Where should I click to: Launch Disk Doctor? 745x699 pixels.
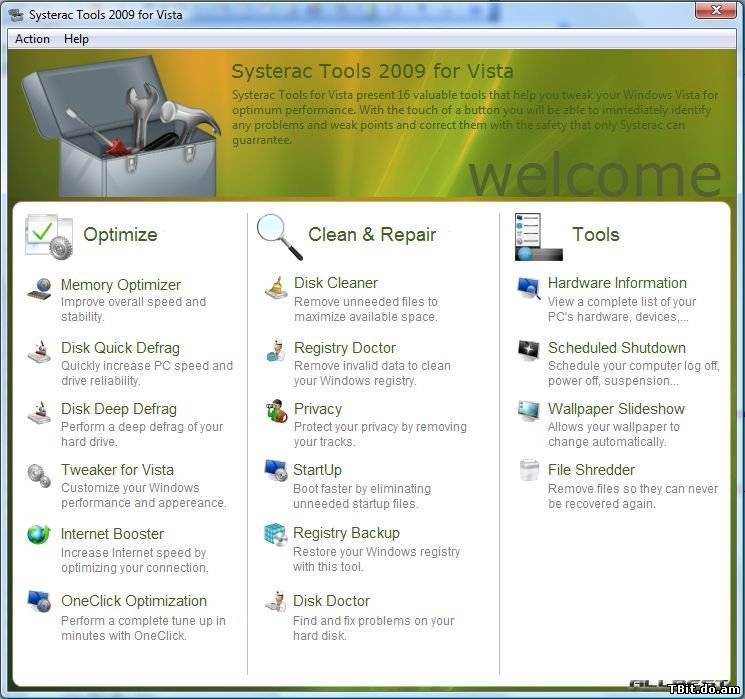click(331, 601)
